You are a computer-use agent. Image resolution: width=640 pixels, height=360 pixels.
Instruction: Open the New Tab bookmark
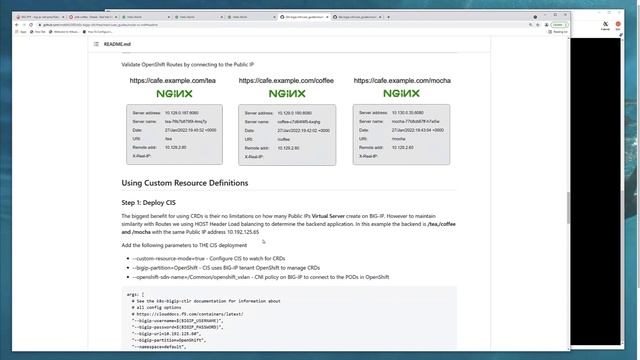[38, 31]
